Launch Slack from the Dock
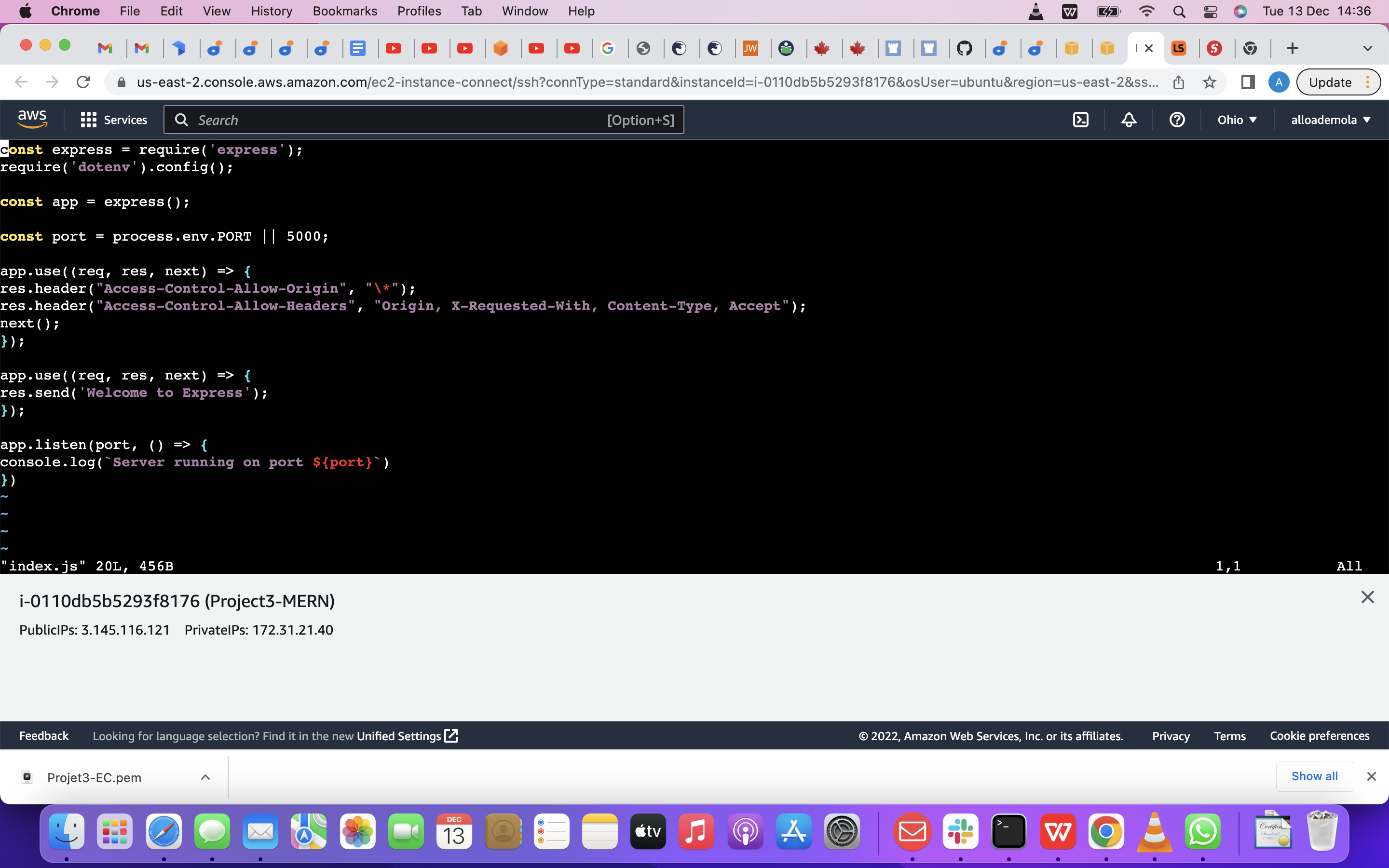The width and height of the screenshot is (1389, 868). coord(960,831)
